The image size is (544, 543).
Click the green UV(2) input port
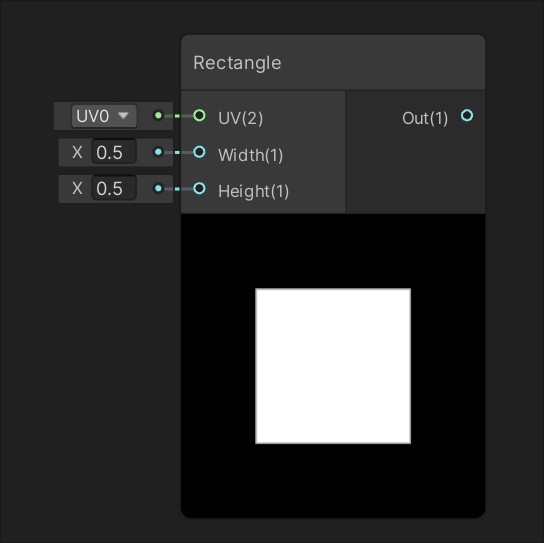[x=199, y=115]
